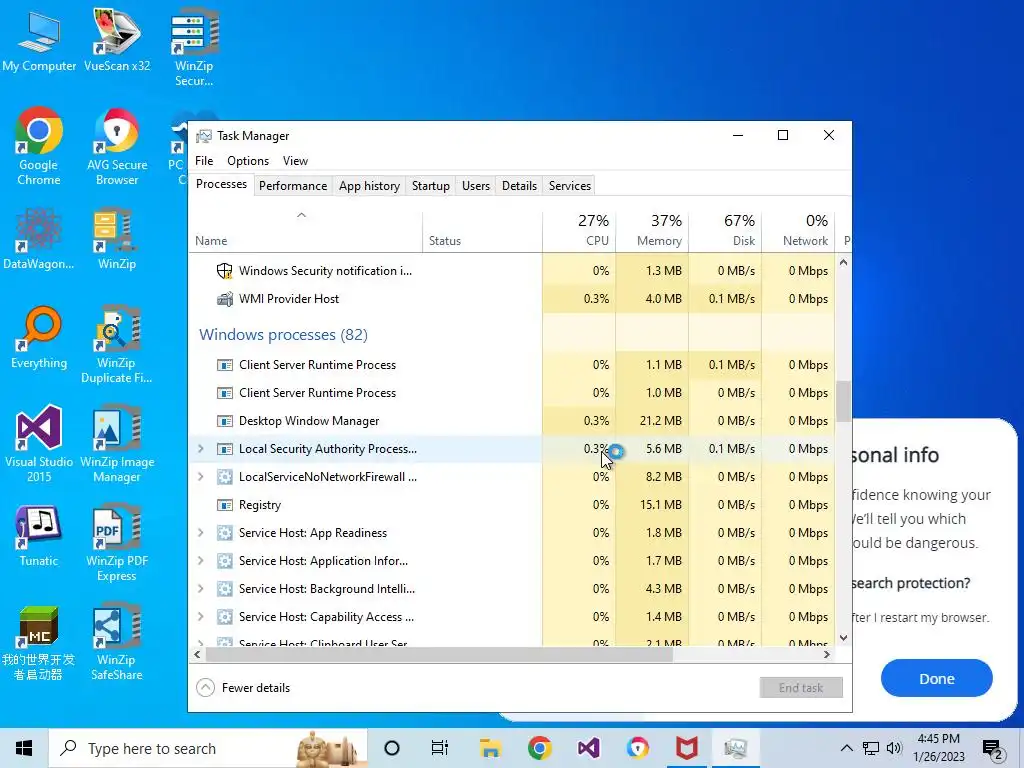The width and height of the screenshot is (1024, 768).
Task: Sort processes by Disk column header
Action: [x=726, y=231]
